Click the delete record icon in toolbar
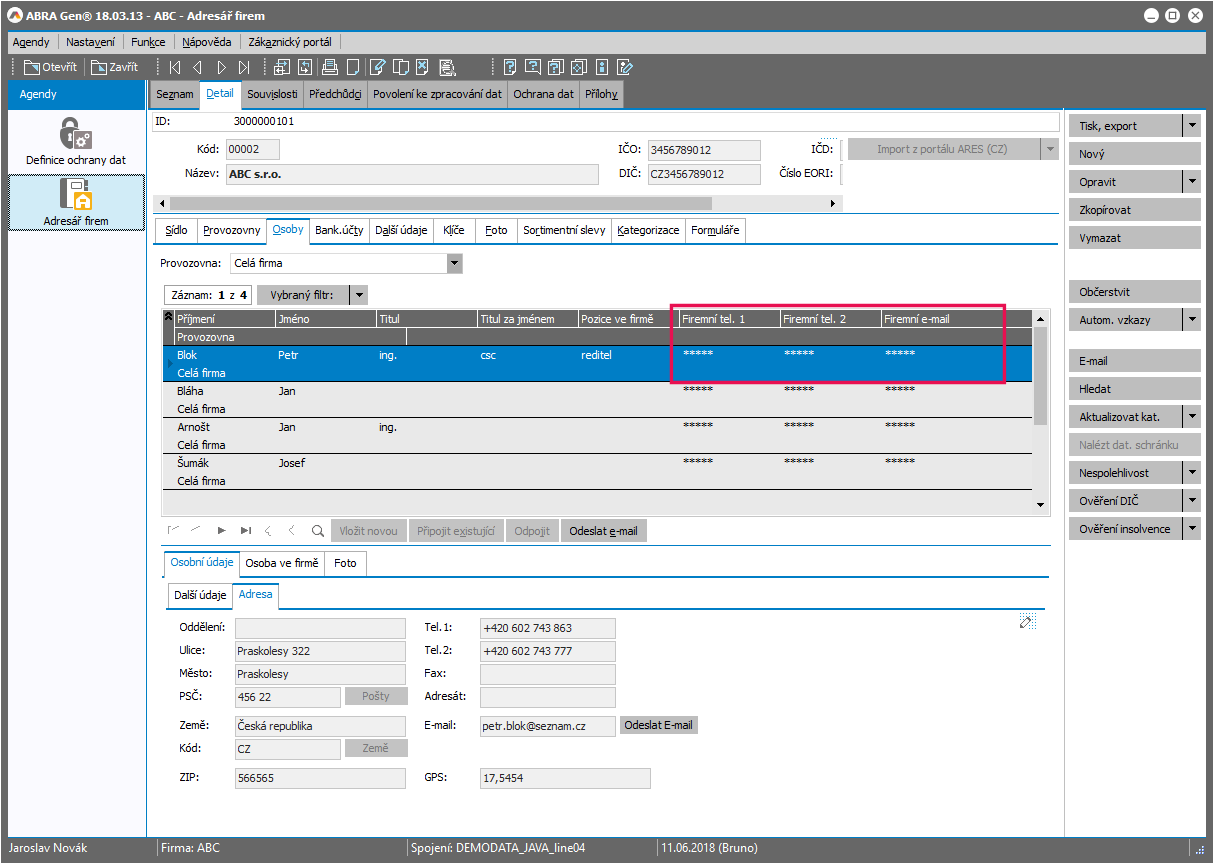Image resolution: width=1214 pixels, height=864 pixels. 423,67
